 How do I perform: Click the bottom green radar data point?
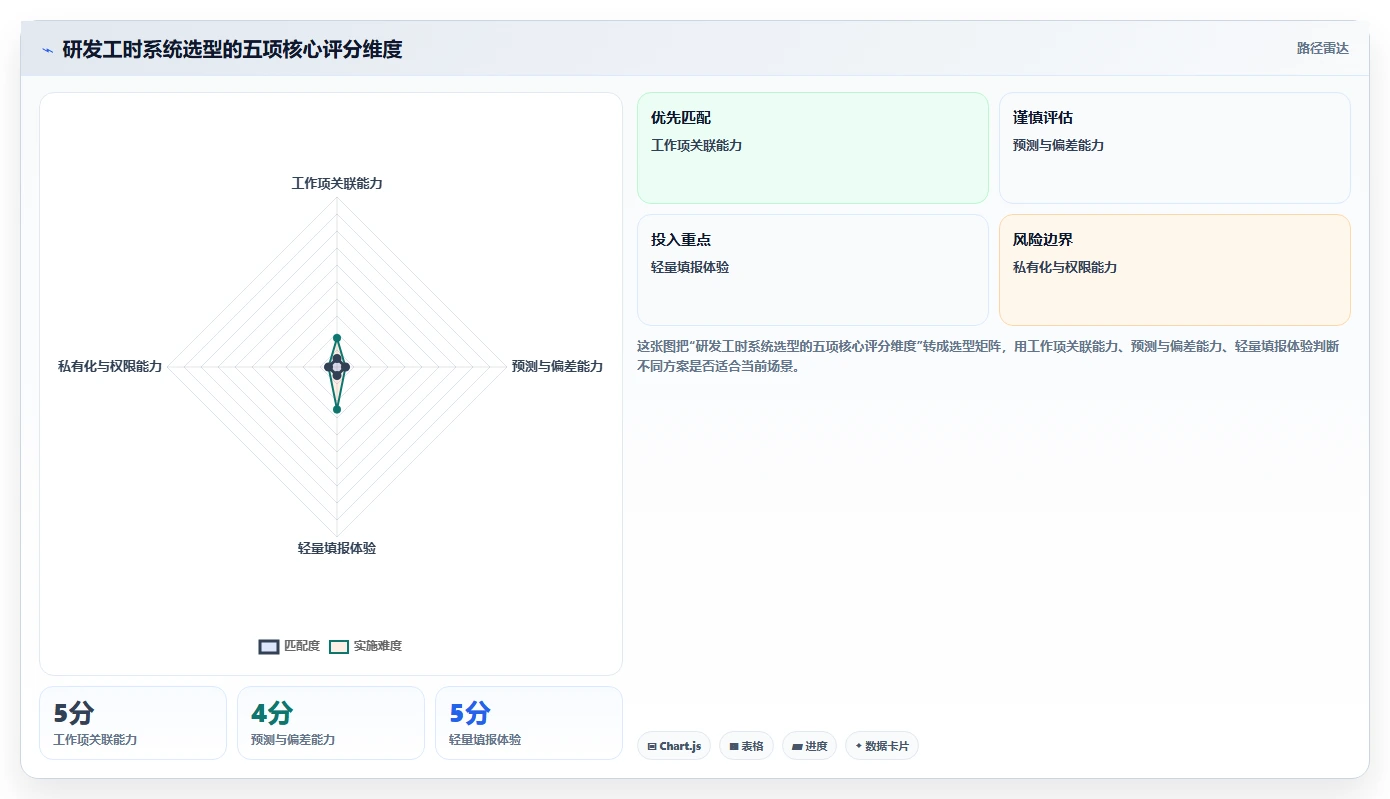click(x=337, y=409)
